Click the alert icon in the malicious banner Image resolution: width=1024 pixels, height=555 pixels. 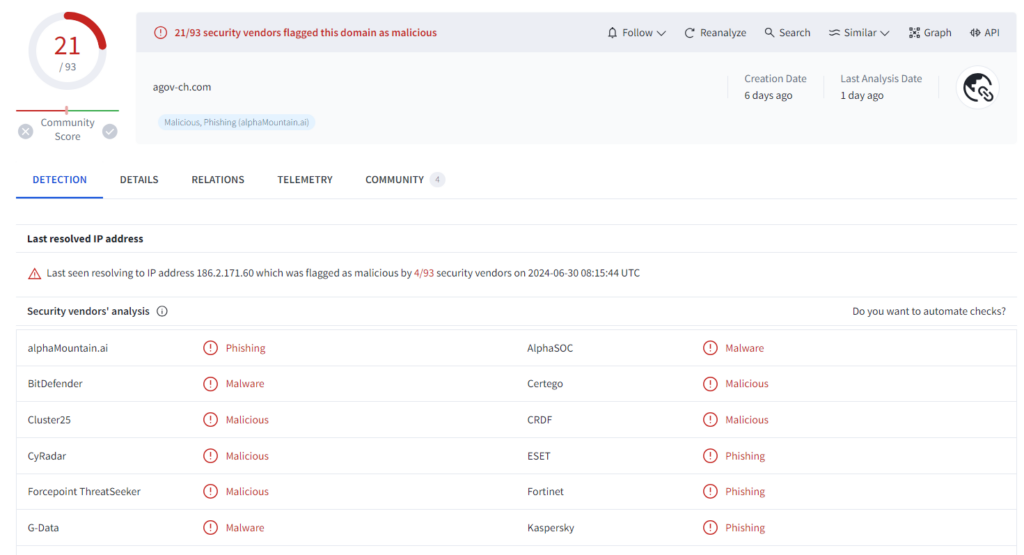click(x=161, y=33)
